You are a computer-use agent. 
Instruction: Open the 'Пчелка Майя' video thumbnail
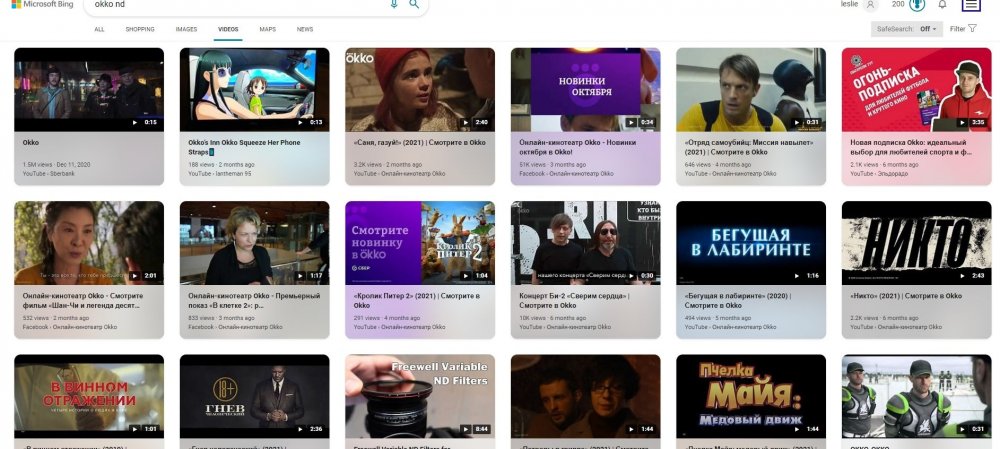pyautogui.click(x=751, y=396)
